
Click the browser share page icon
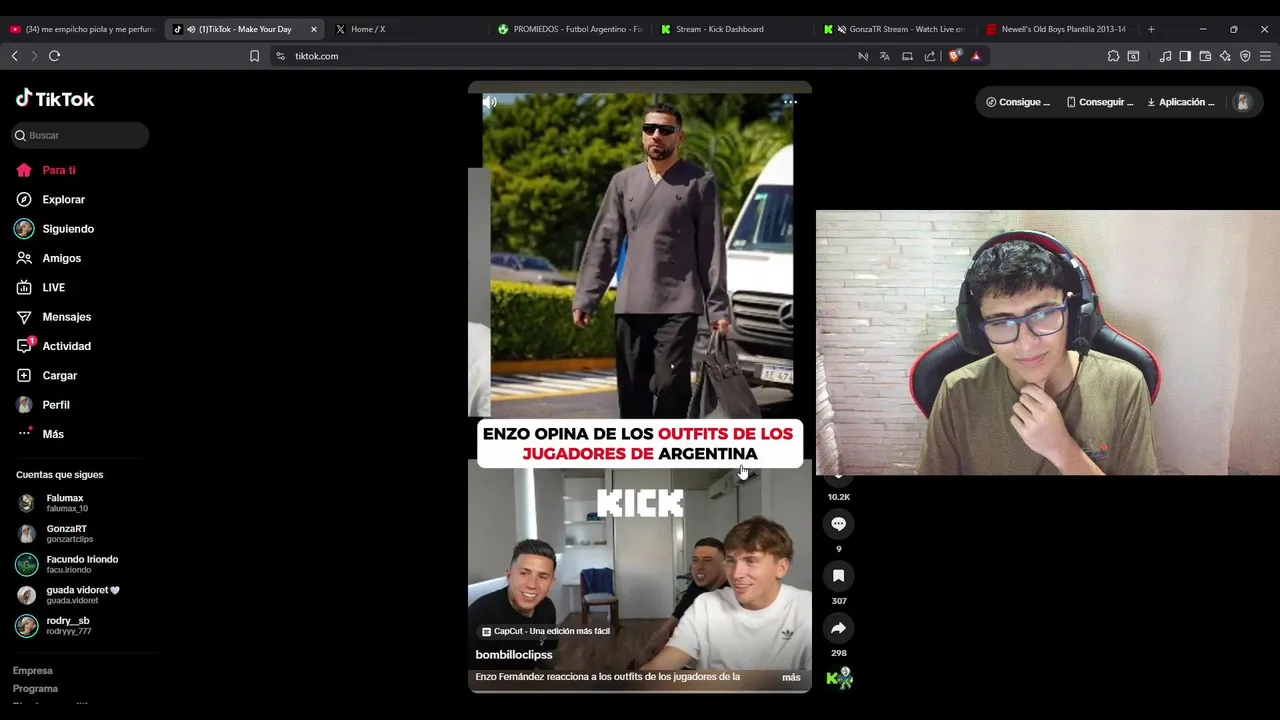(x=930, y=56)
